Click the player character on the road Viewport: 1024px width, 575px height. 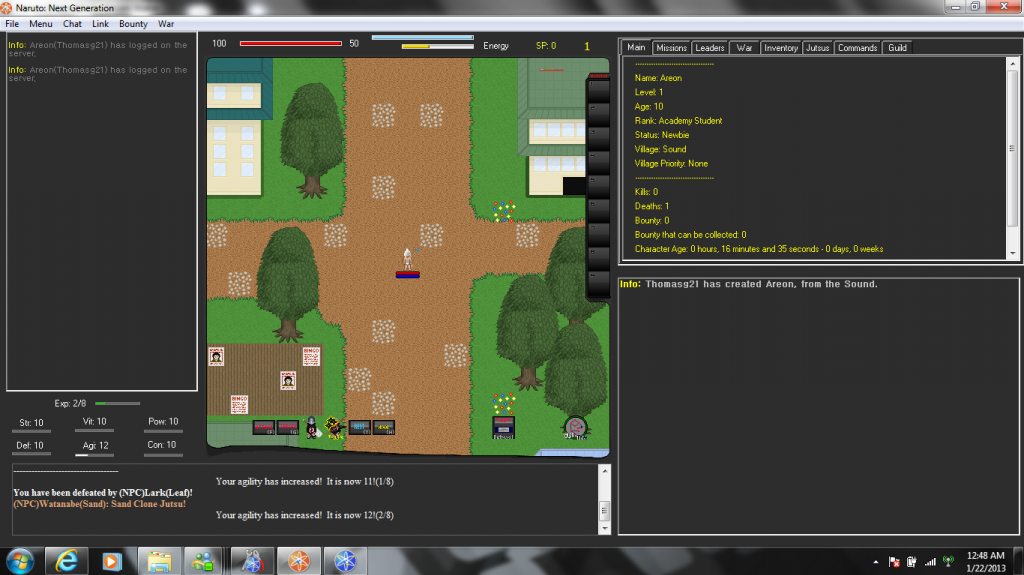click(x=408, y=259)
